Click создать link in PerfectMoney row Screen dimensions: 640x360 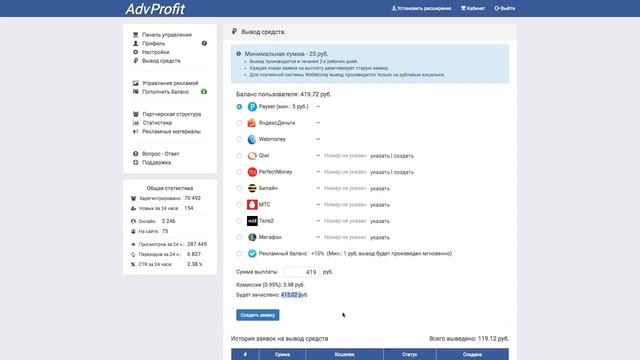pos(403,172)
